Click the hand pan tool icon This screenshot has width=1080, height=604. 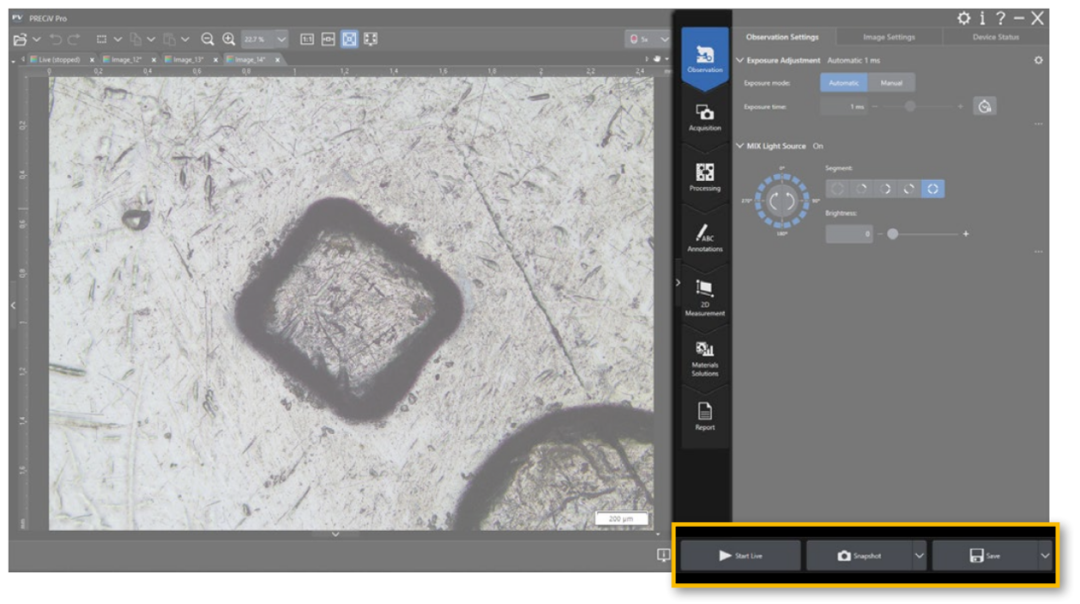(x=657, y=59)
